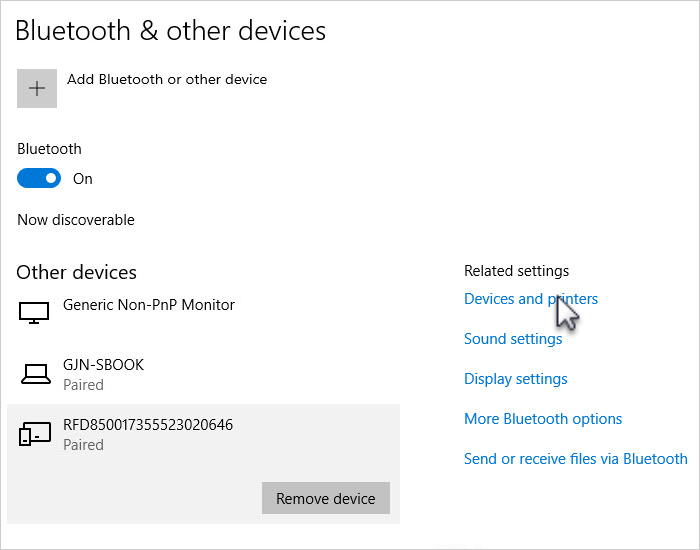Click the Other devices section heading

76,272
